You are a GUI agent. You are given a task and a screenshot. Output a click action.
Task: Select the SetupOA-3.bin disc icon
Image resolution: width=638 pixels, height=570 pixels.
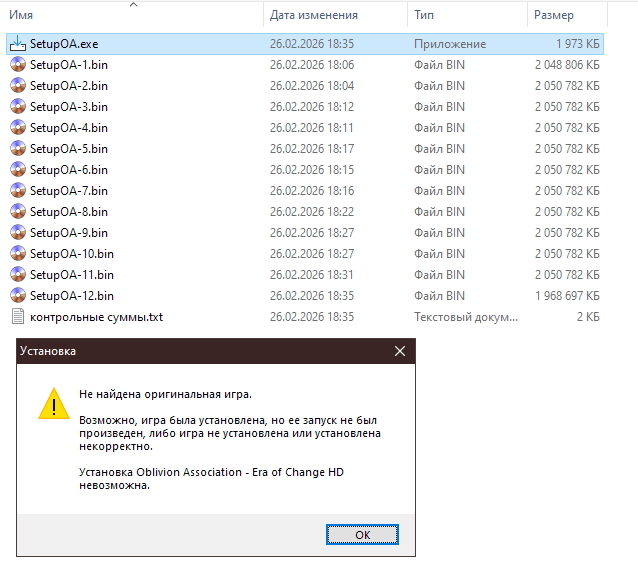[18, 107]
